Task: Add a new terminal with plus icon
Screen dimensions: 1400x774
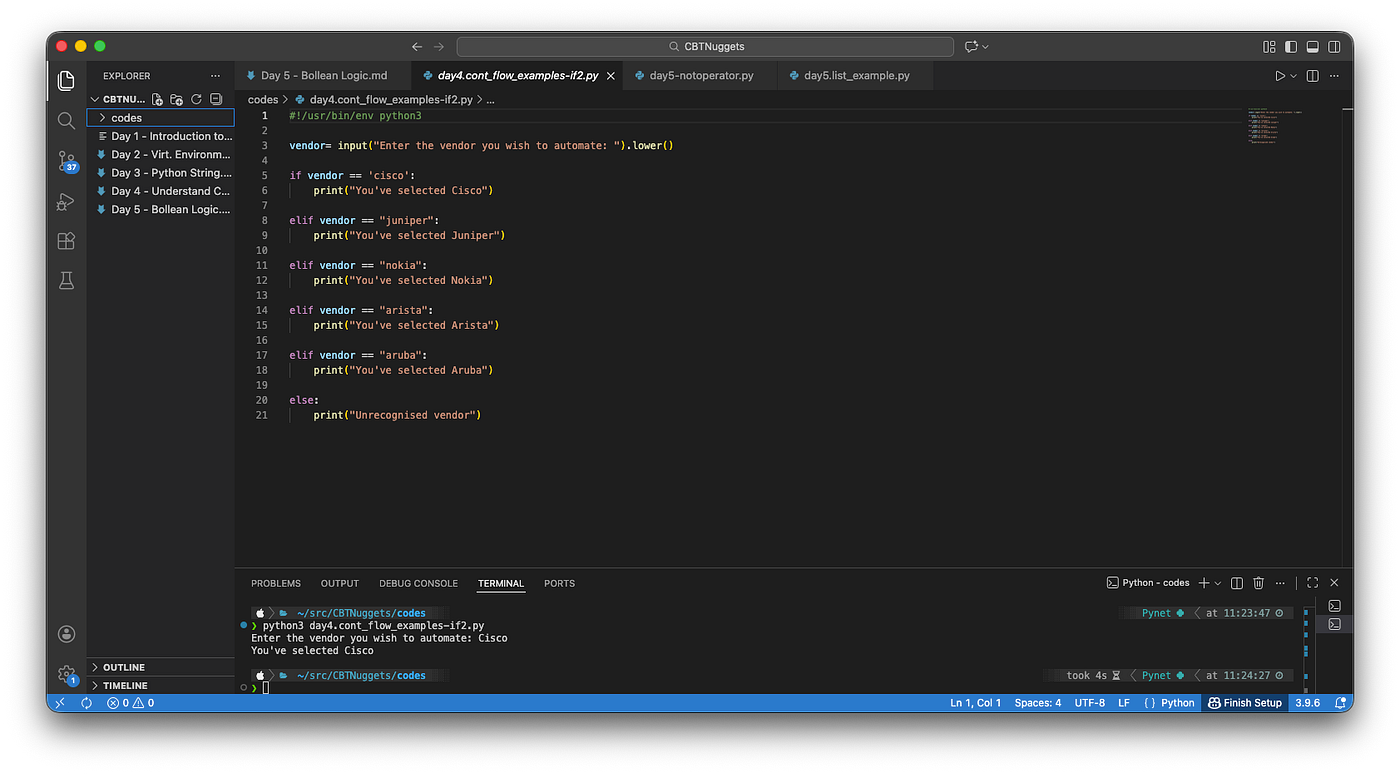Action: [1204, 583]
